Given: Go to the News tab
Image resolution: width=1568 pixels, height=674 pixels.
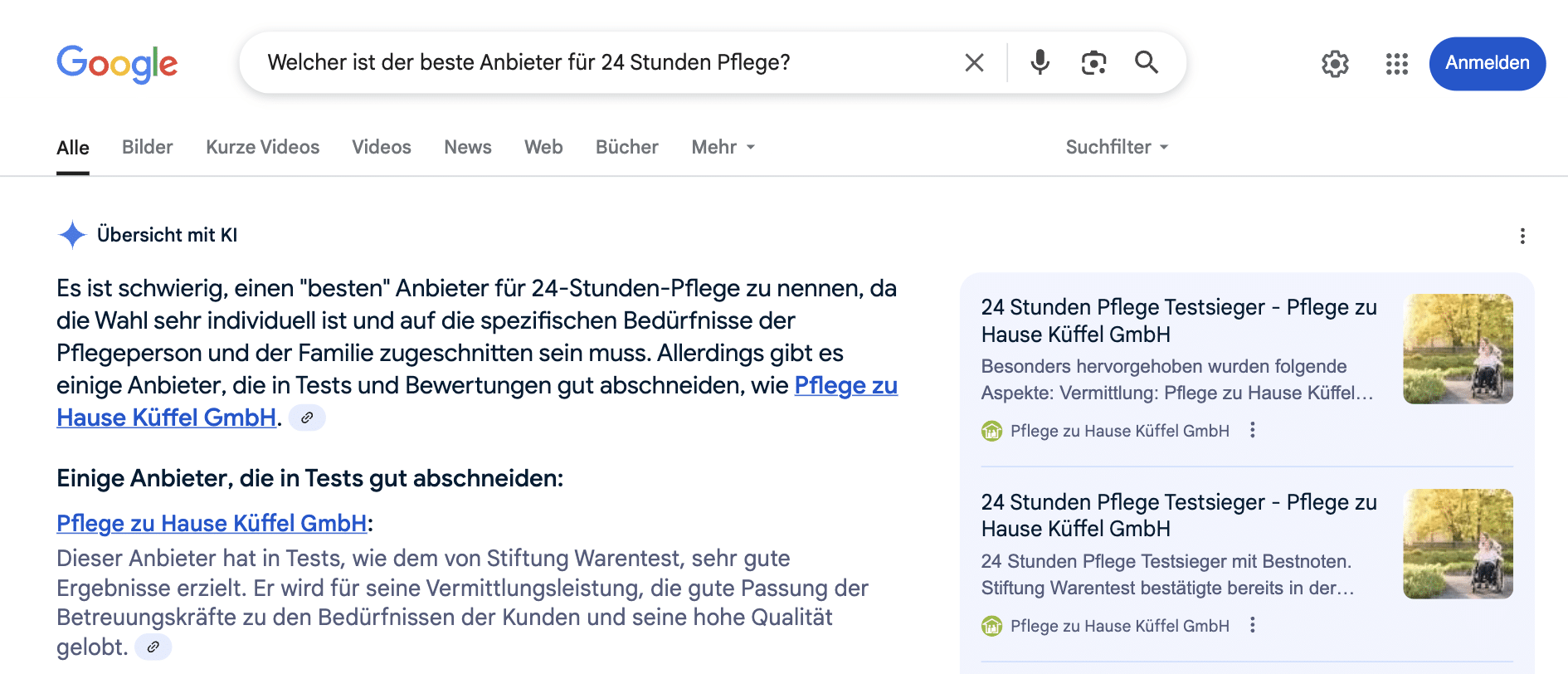Looking at the screenshot, I should click(468, 147).
